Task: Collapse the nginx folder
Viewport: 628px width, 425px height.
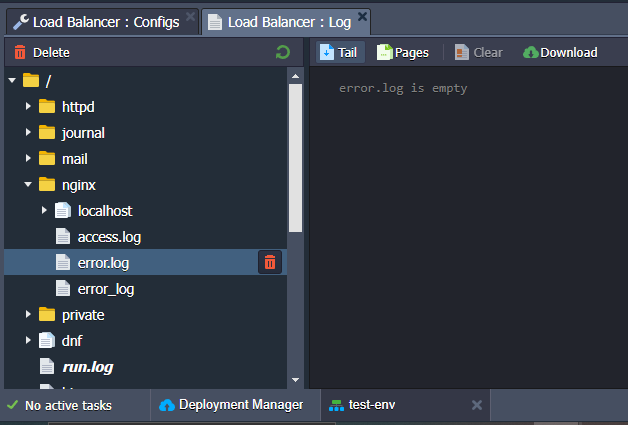Action: click(x=28, y=185)
